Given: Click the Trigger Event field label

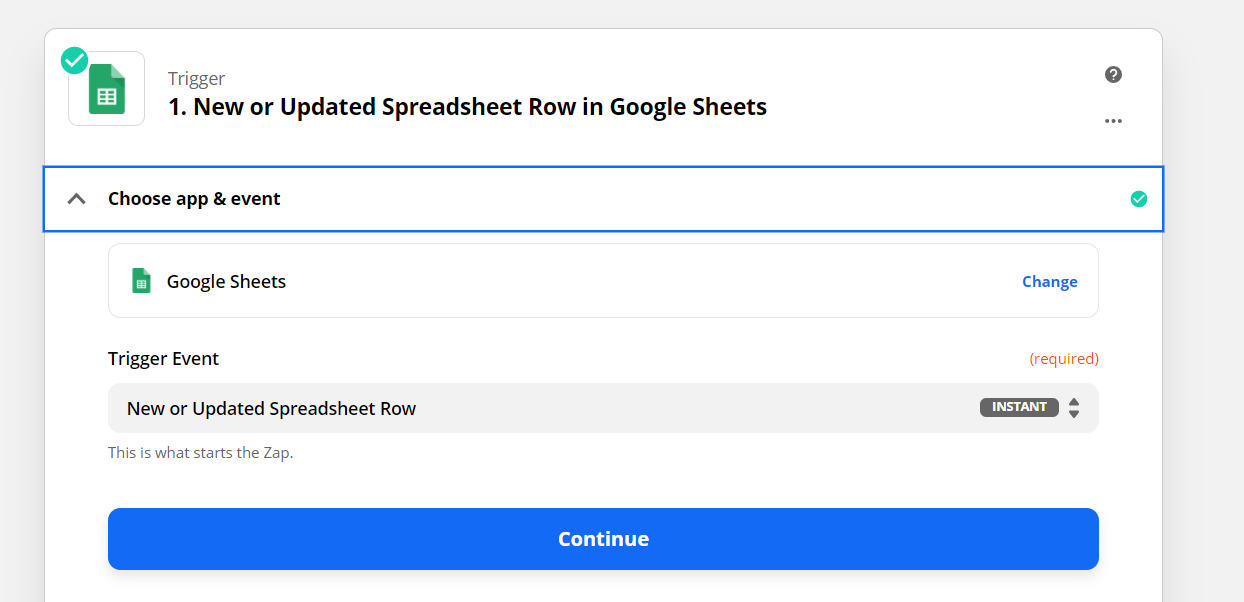Looking at the screenshot, I should [x=163, y=358].
